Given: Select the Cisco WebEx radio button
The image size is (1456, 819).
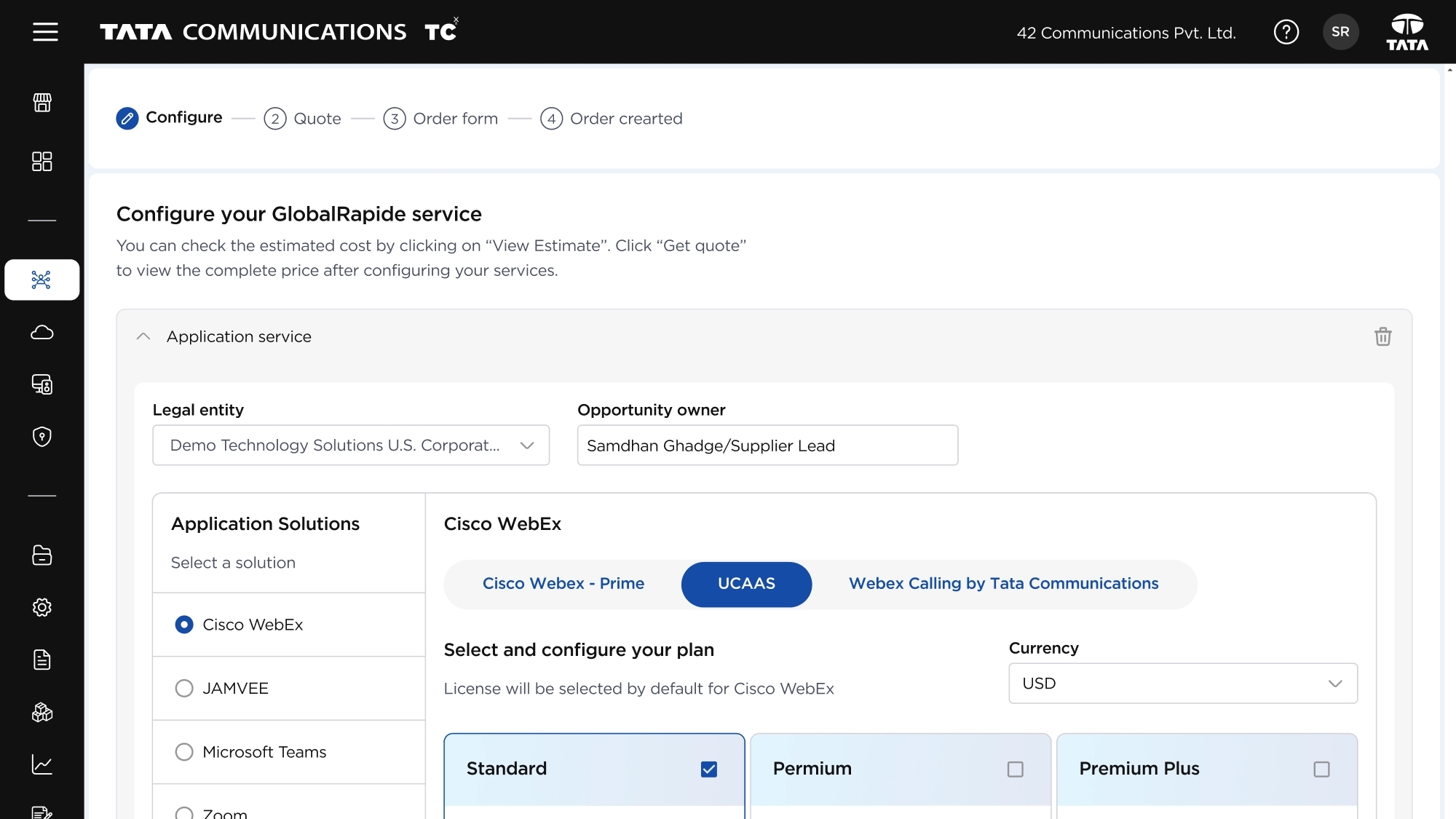Looking at the screenshot, I should (184, 625).
